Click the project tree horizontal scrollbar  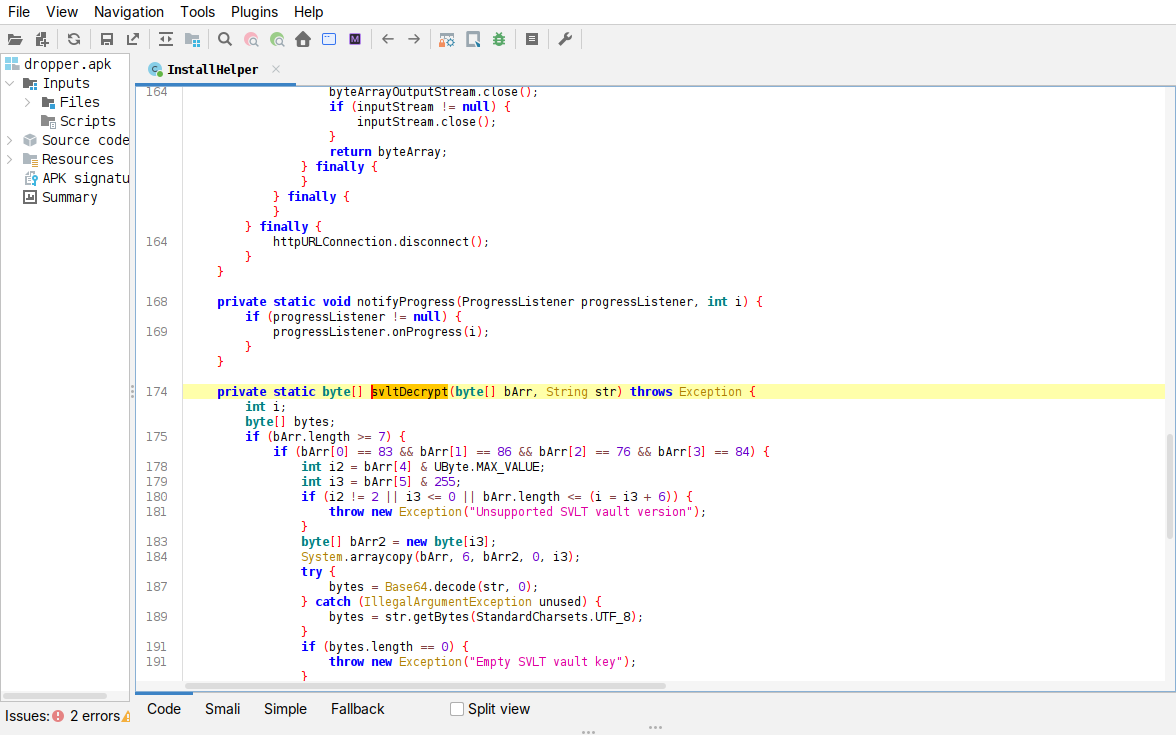55,696
